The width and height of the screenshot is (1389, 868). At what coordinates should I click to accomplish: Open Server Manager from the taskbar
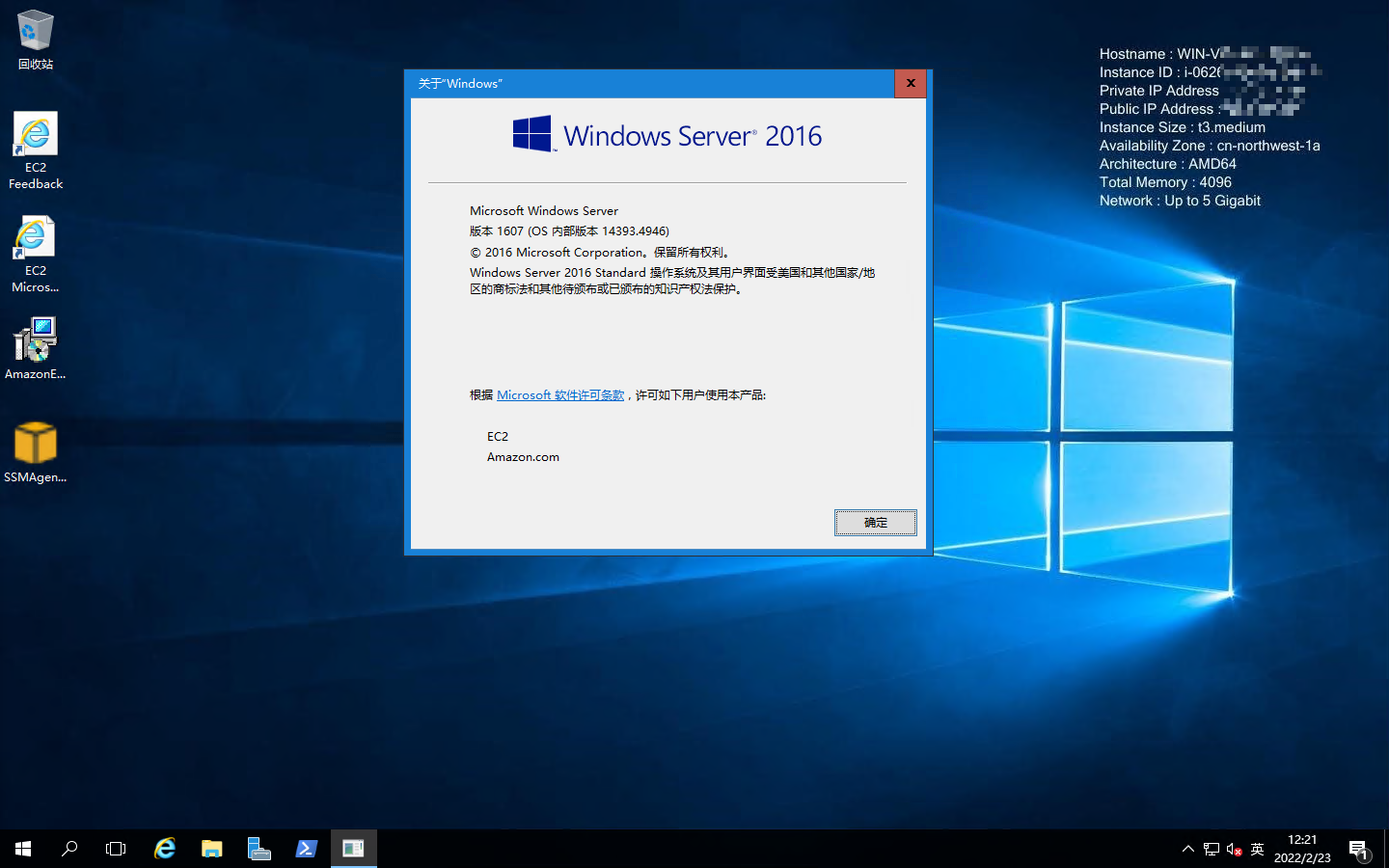point(259,848)
